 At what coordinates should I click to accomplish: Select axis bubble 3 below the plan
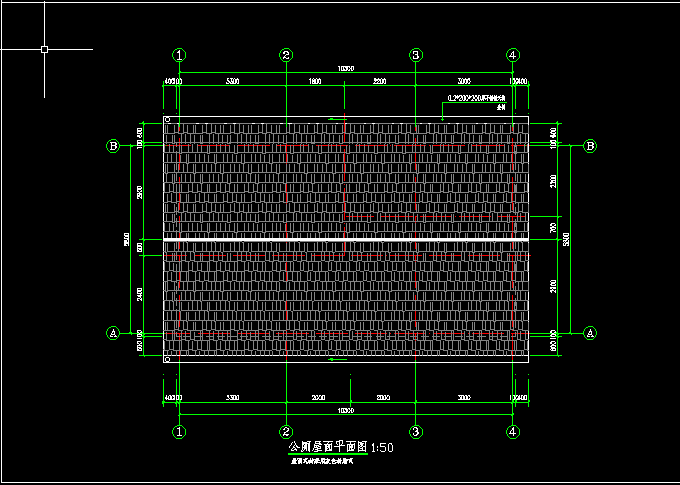[x=415, y=432]
